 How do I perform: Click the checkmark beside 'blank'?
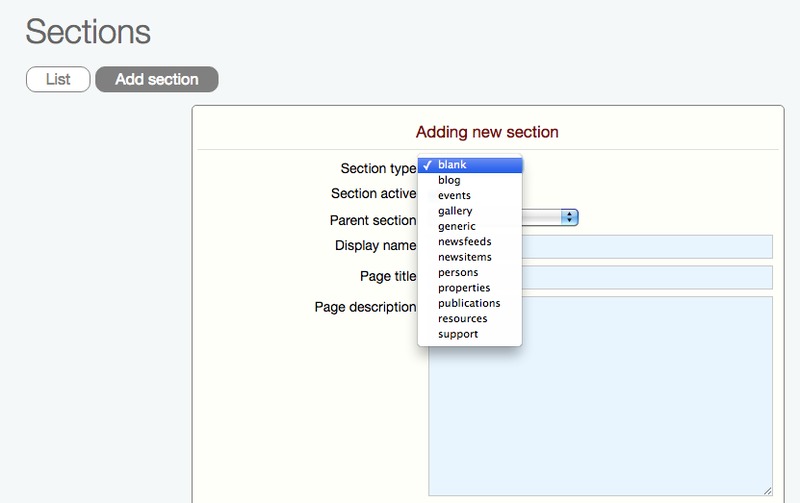pos(427,165)
